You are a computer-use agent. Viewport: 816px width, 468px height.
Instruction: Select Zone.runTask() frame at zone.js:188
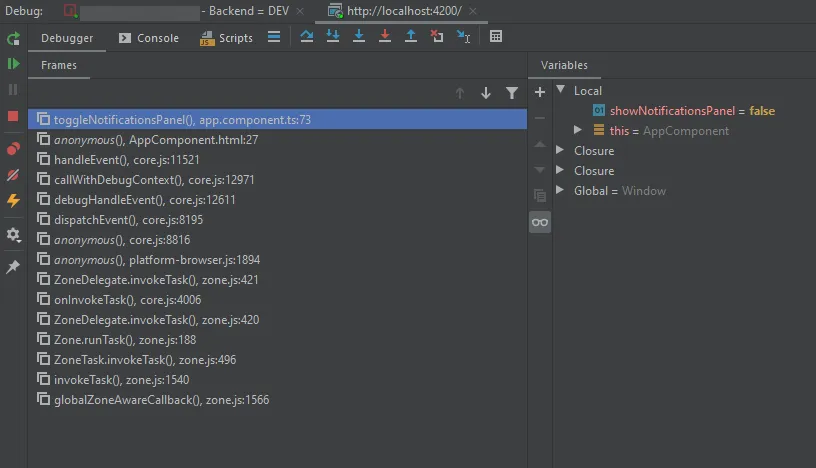point(277,339)
